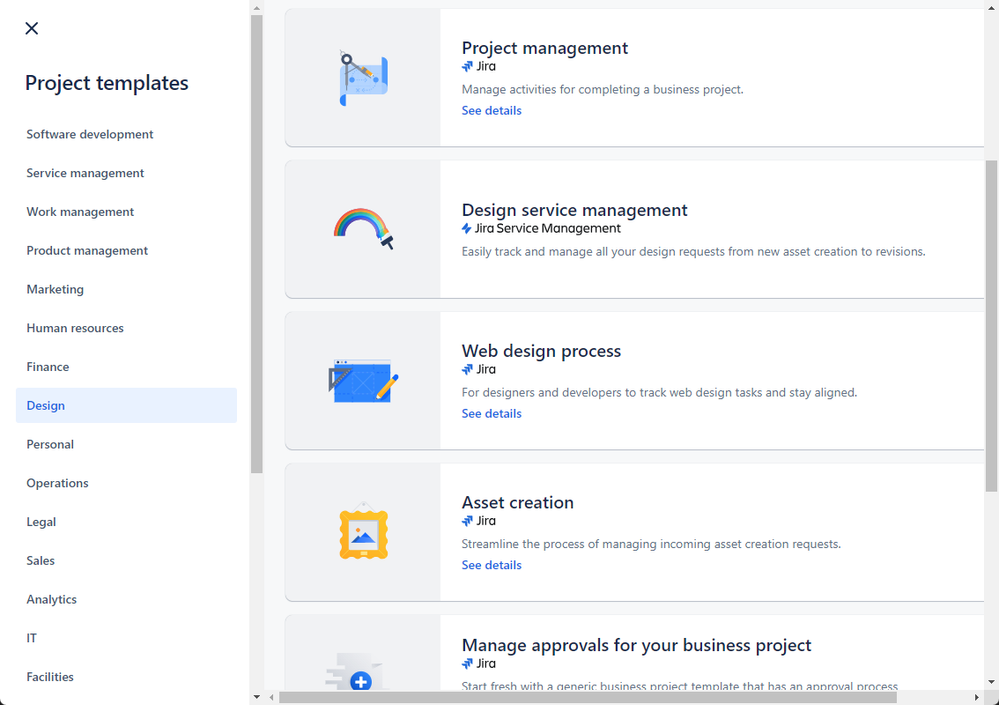This screenshot has height=705, width=999.
Task: Click the sidebar scrollbar down arrow
Action: point(257,697)
